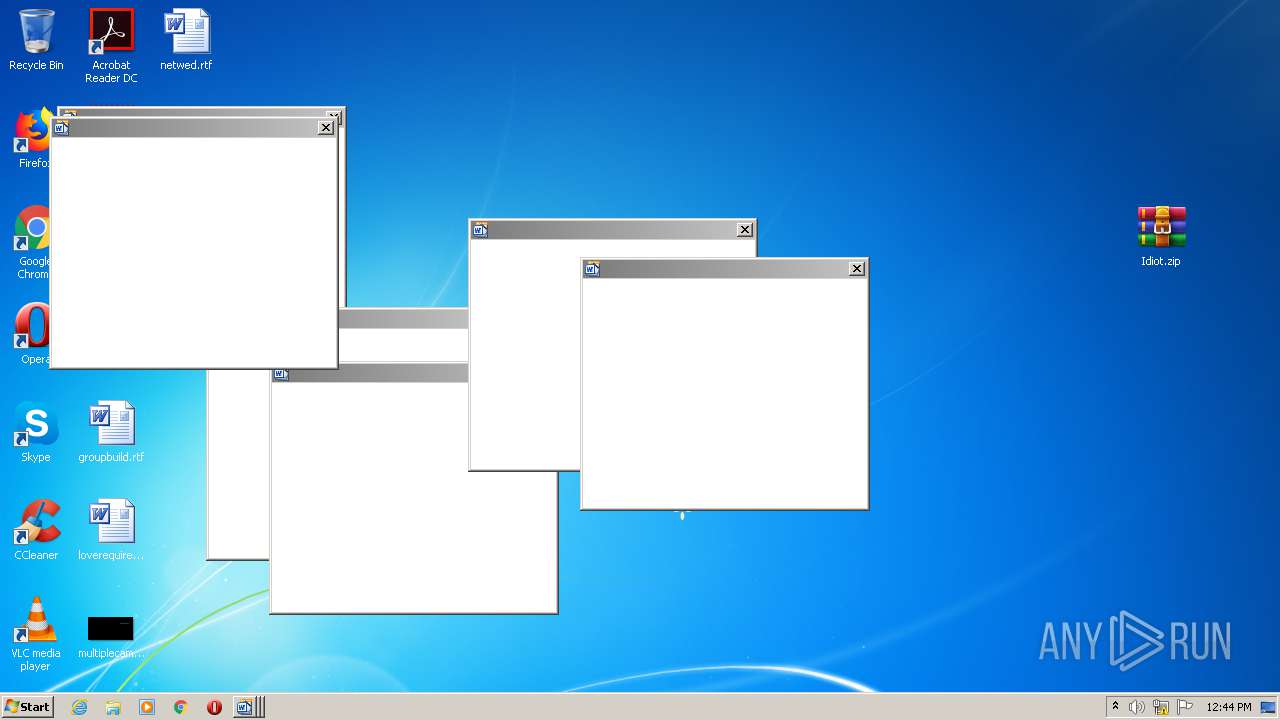Select the netwed.rtf document icon
Screen dimensions: 1280x720
[186, 40]
